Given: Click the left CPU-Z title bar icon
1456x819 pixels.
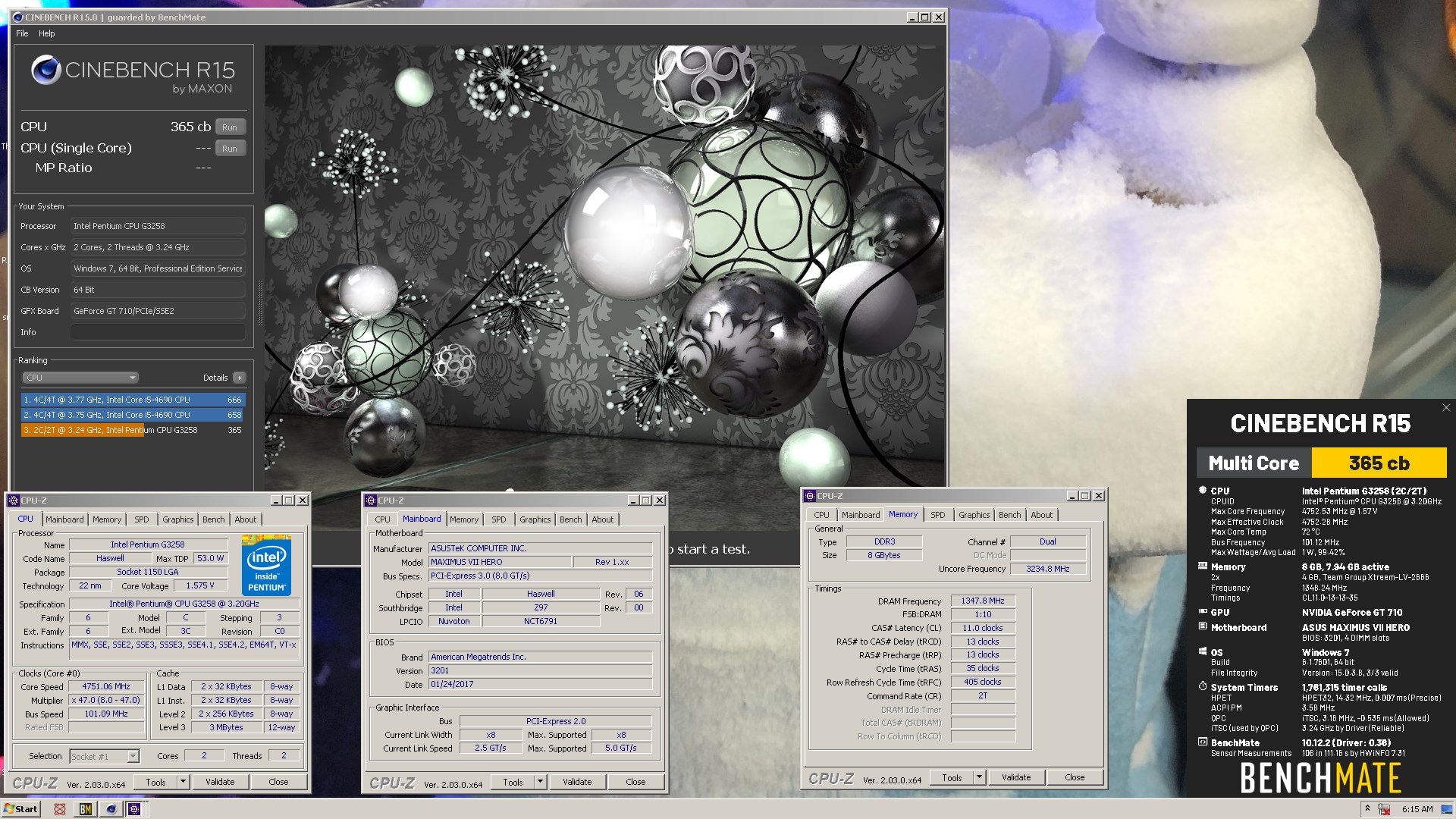Looking at the screenshot, I should (14, 500).
